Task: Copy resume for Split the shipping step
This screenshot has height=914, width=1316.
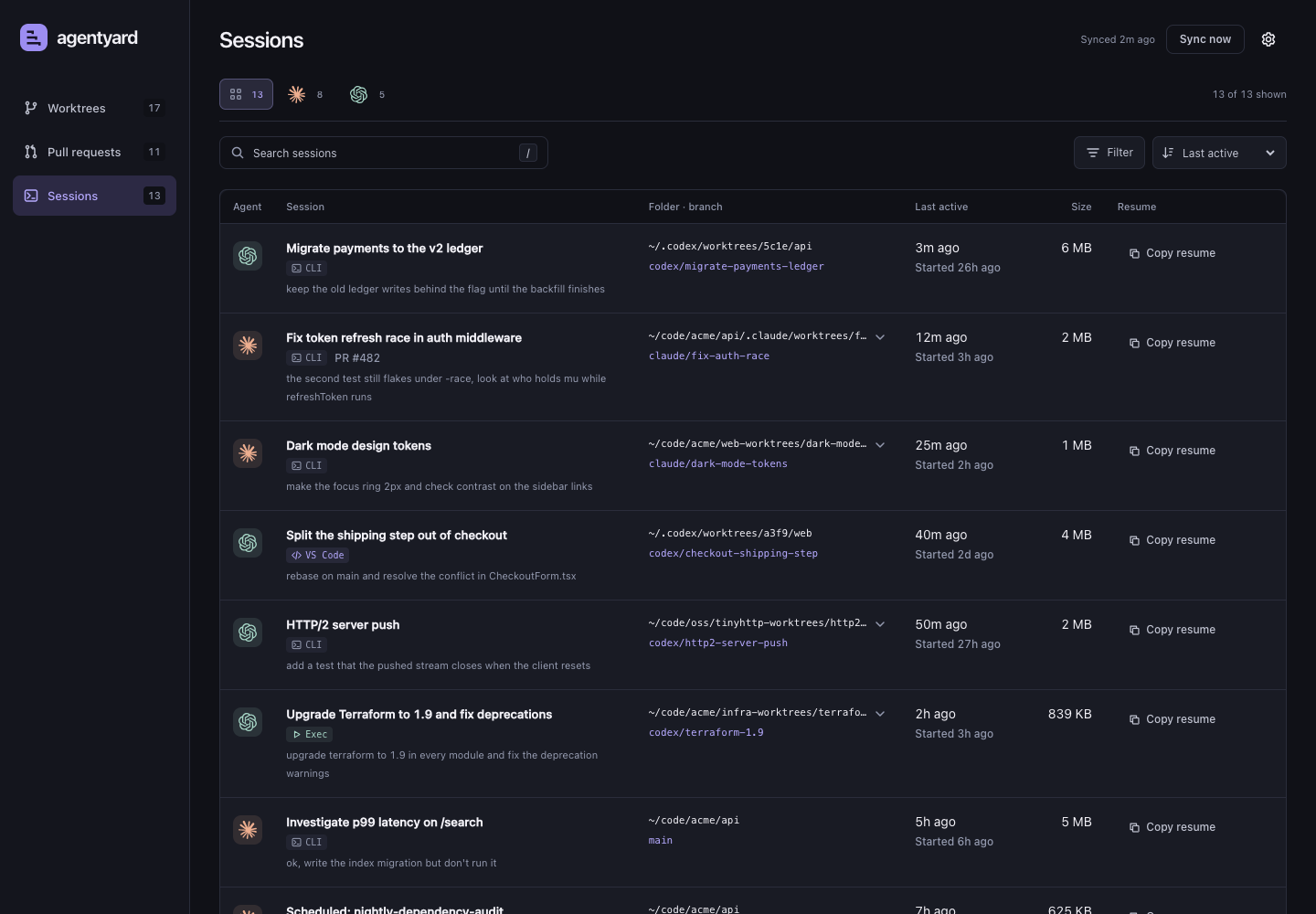Action: (1172, 540)
